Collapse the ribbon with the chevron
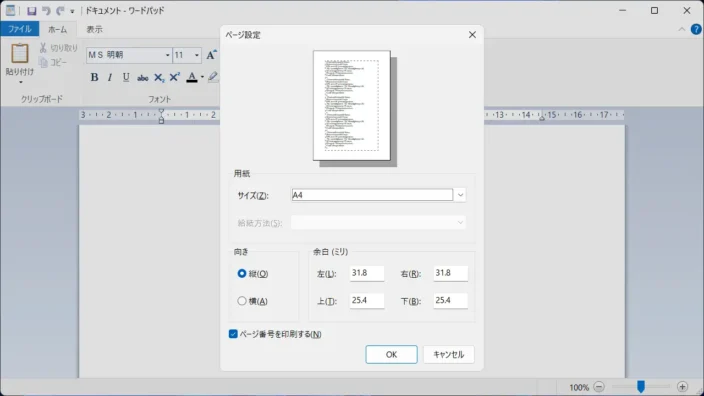Viewport: 704px width, 396px height. click(682, 29)
